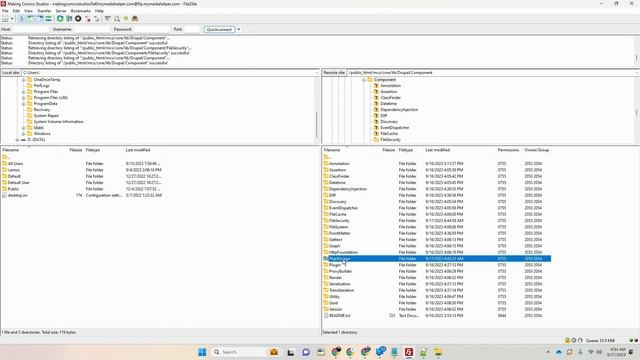The width and height of the screenshot is (640, 360).
Task: Reconnect to last server icon
Action: [x=97, y=19]
